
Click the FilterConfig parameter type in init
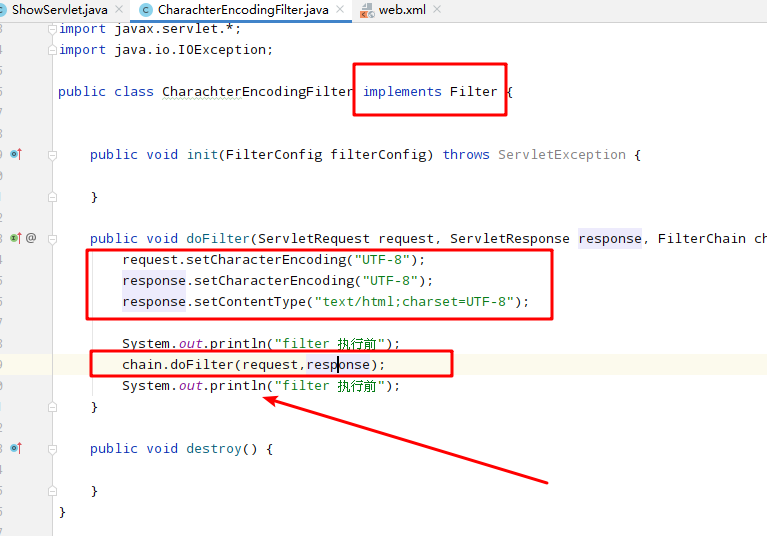[274, 155]
